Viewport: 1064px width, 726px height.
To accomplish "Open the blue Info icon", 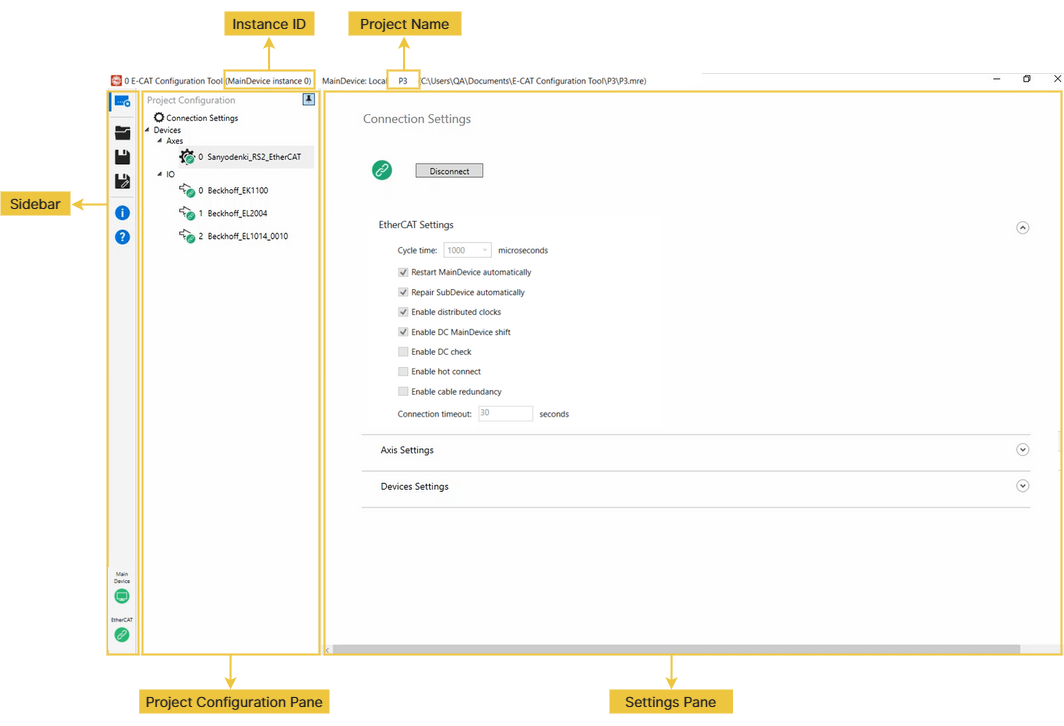I will coord(122,213).
